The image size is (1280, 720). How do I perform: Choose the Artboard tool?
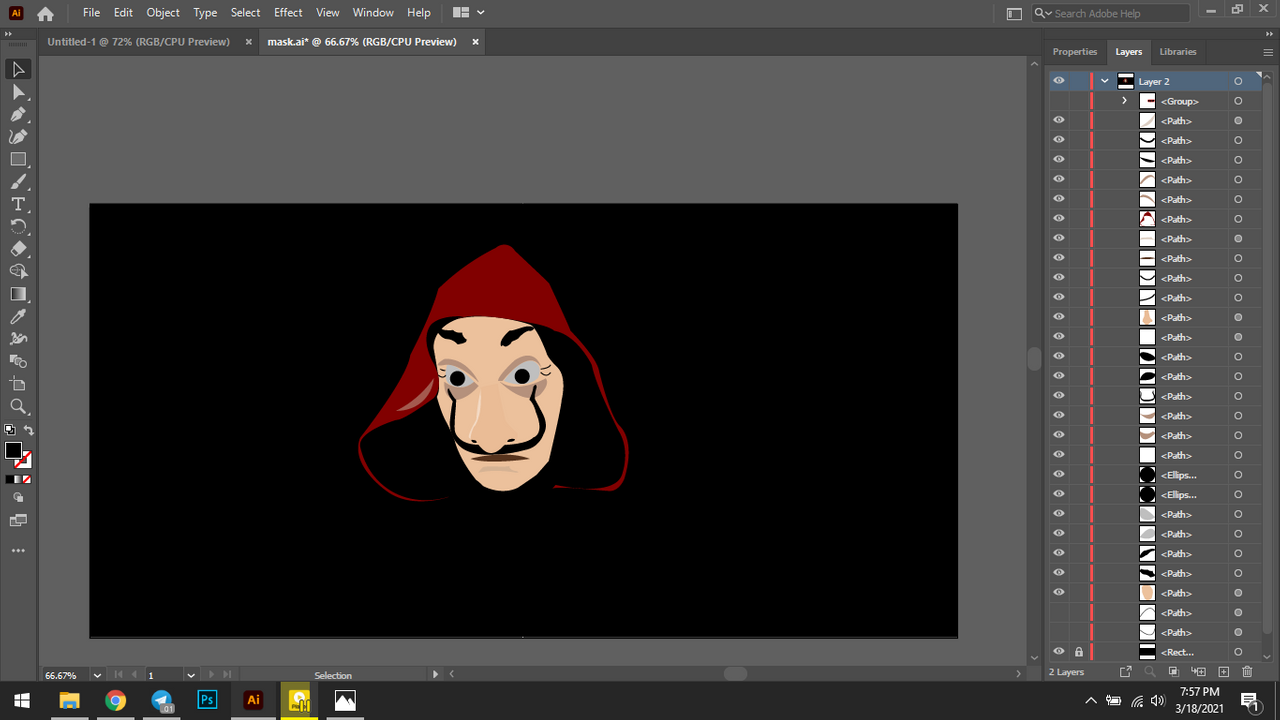[18, 384]
